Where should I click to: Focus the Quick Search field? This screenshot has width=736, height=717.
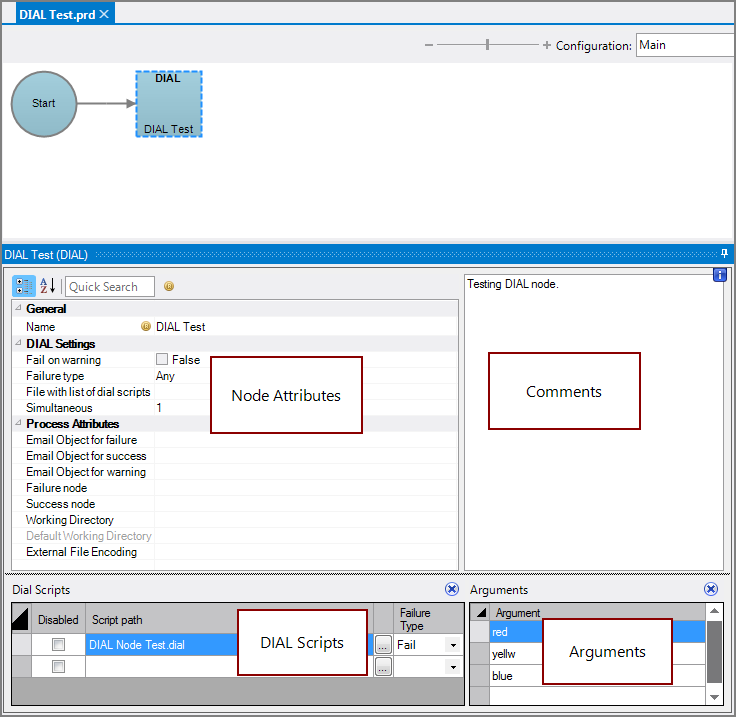click(x=110, y=286)
